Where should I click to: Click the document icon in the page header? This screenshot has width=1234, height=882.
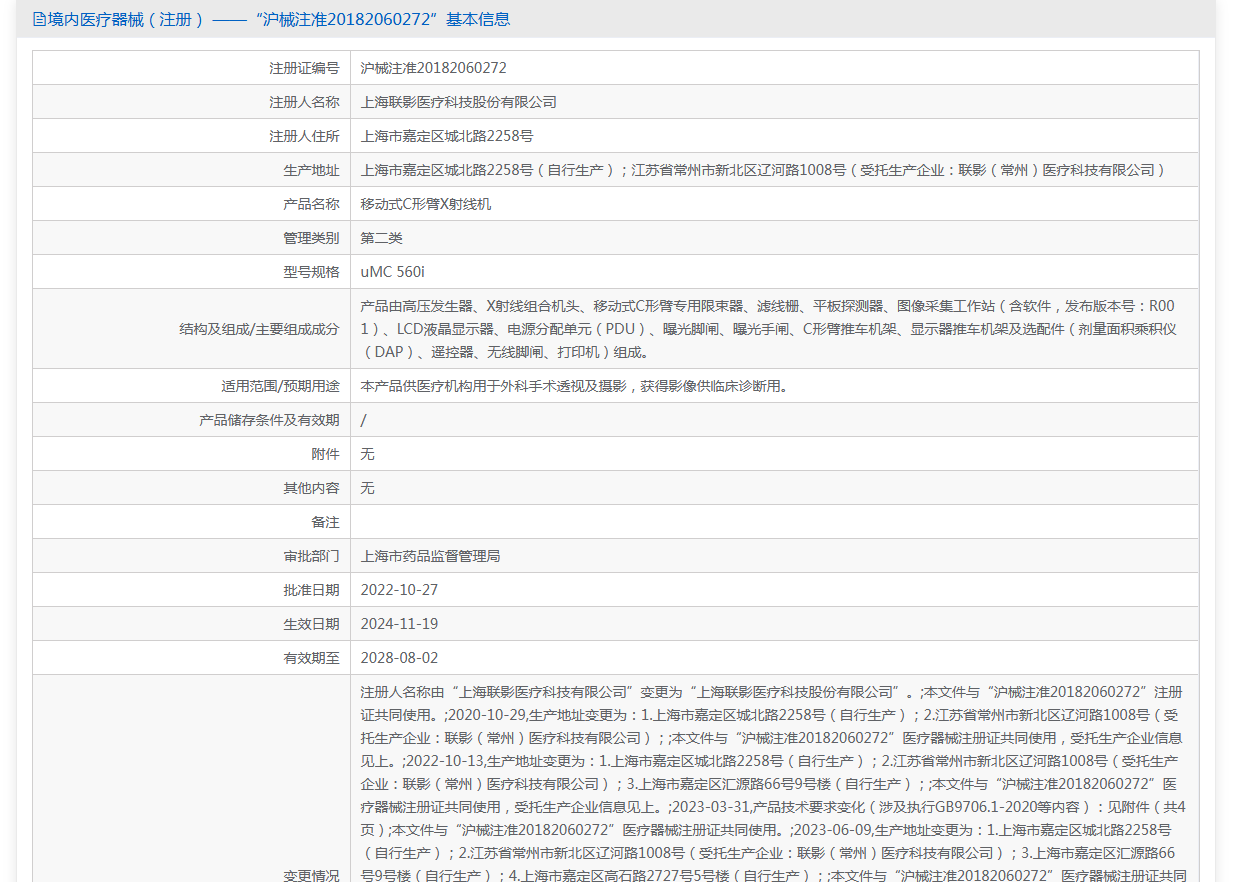tap(39, 19)
